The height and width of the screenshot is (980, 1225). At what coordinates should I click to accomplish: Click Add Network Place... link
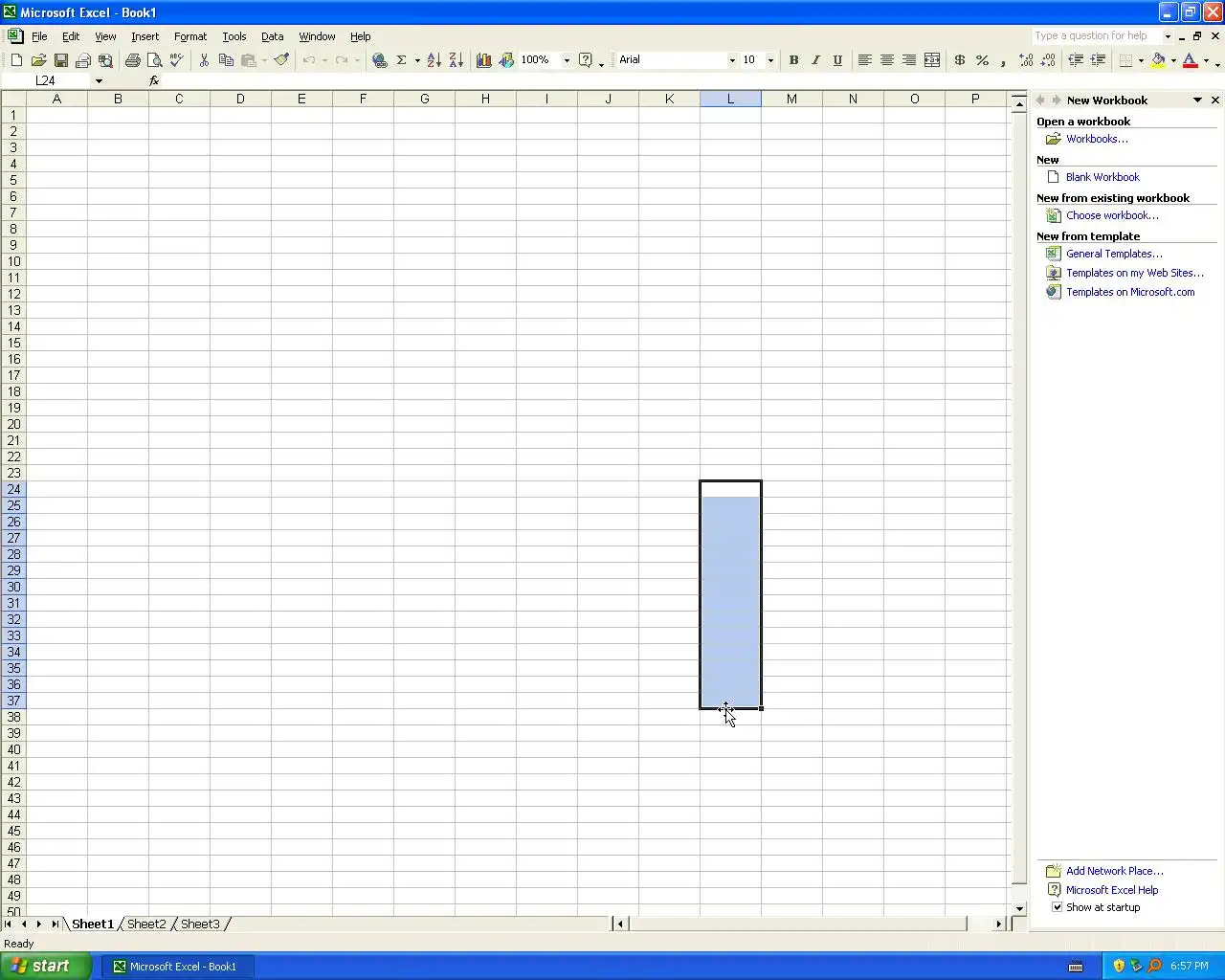click(x=1115, y=871)
